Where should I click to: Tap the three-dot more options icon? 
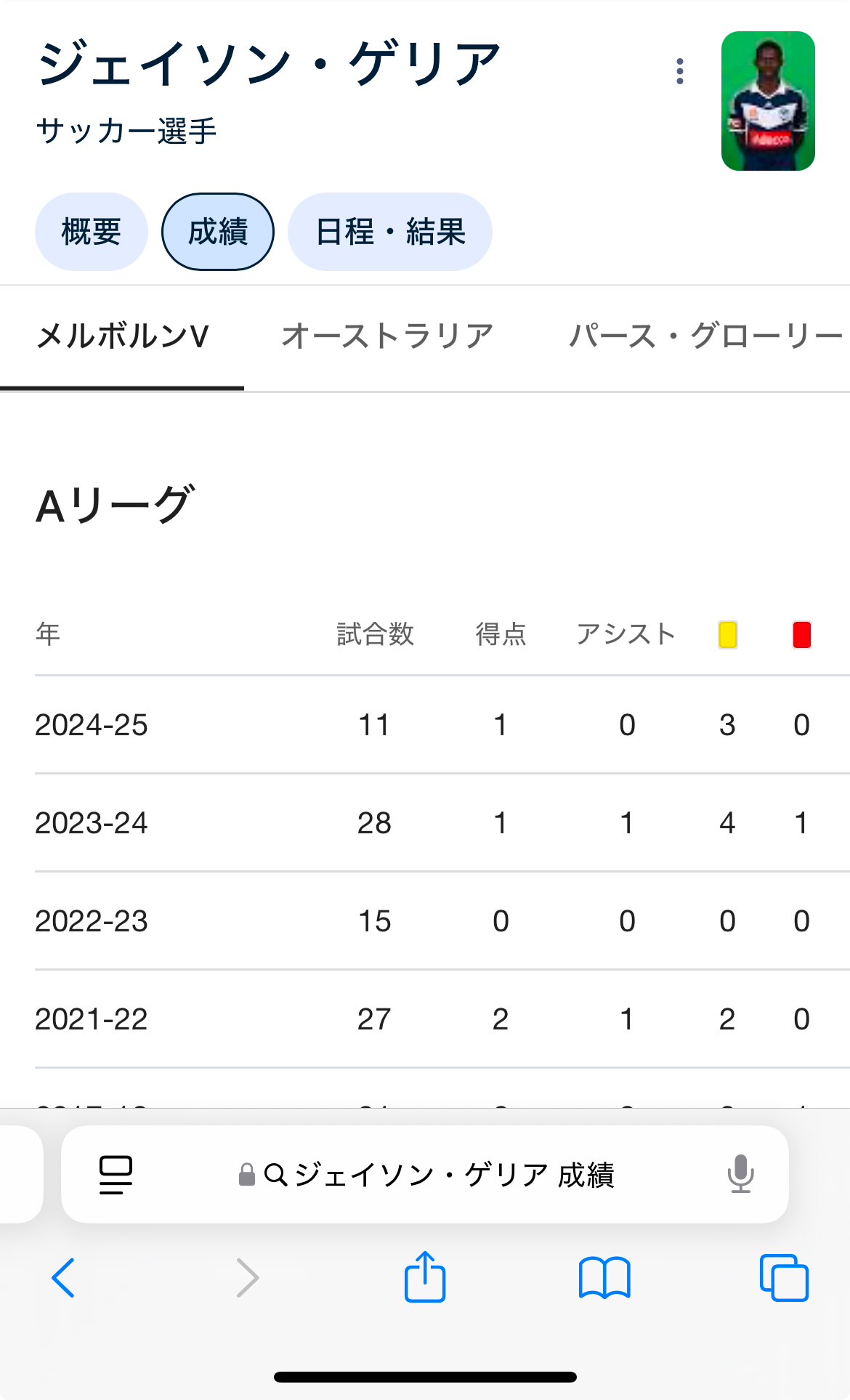(679, 71)
